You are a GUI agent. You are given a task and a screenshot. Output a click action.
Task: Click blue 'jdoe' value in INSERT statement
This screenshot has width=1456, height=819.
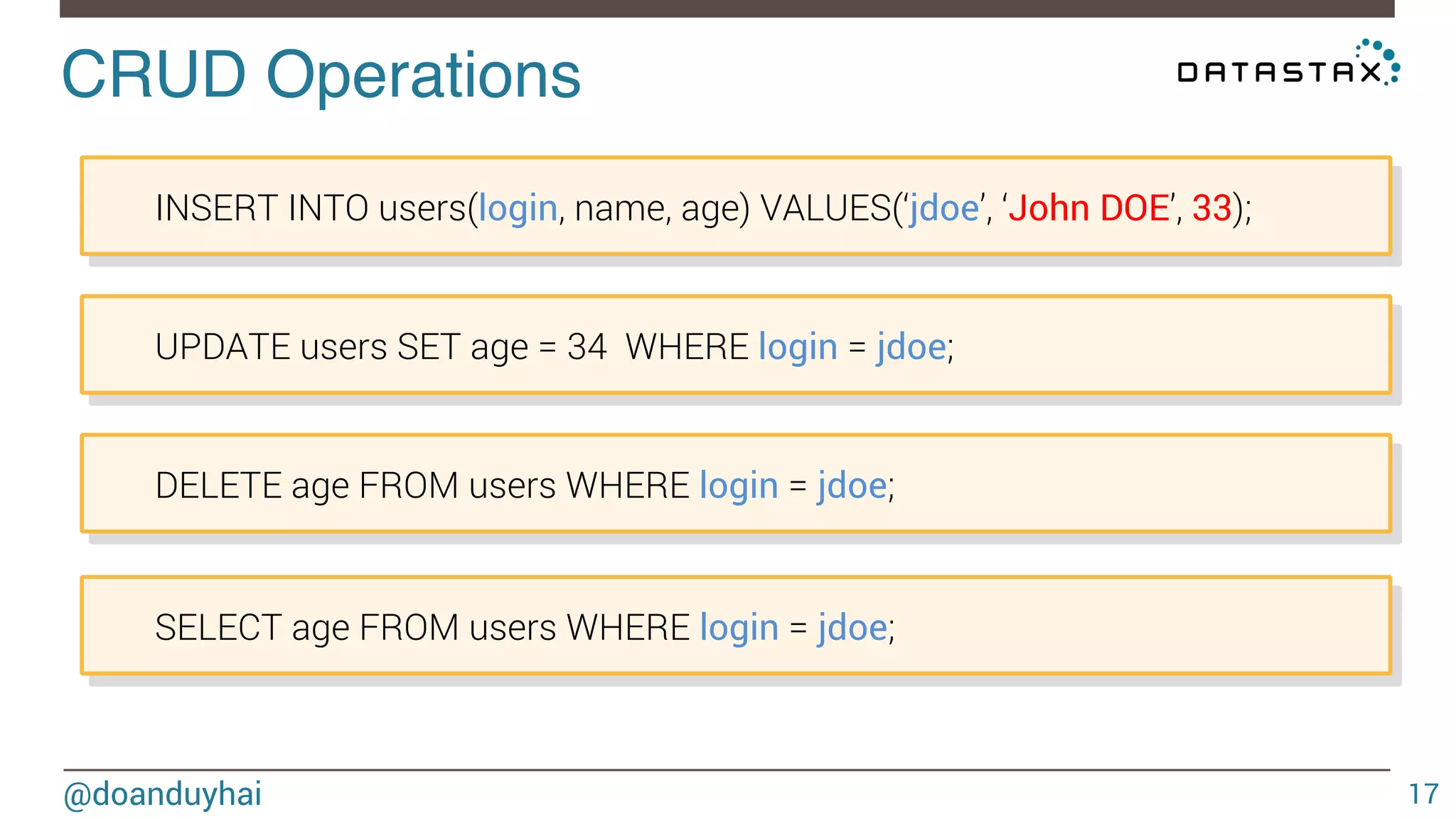pyautogui.click(x=944, y=208)
